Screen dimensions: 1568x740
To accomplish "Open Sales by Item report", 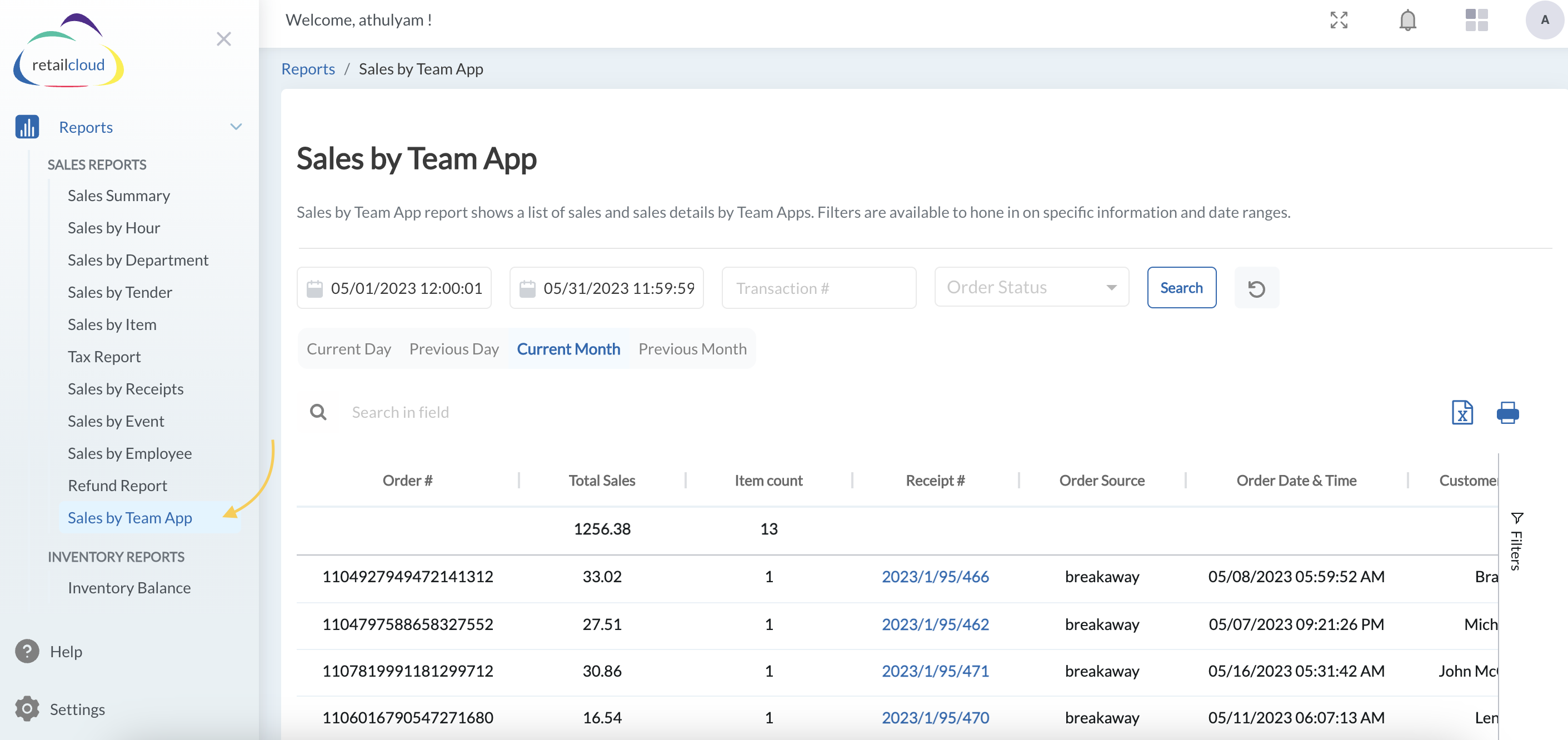I will click(x=112, y=324).
